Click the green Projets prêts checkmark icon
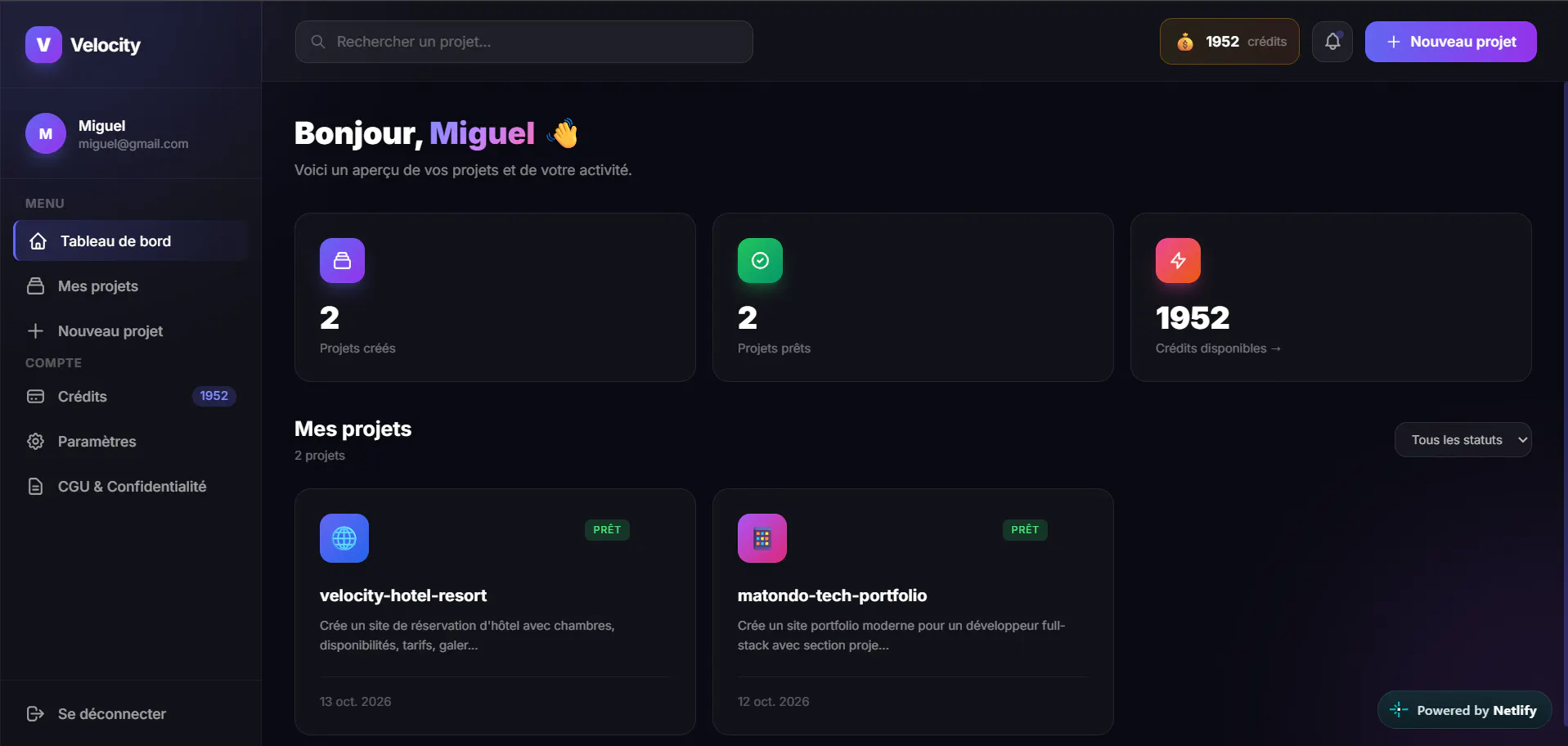 (x=760, y=260)
